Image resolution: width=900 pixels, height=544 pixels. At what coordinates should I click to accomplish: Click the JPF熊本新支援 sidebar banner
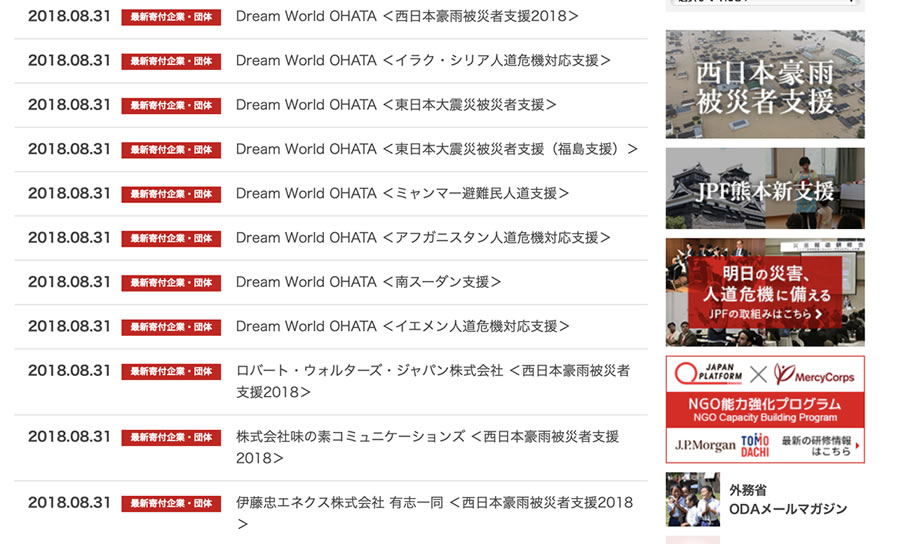tap(765, 188)
